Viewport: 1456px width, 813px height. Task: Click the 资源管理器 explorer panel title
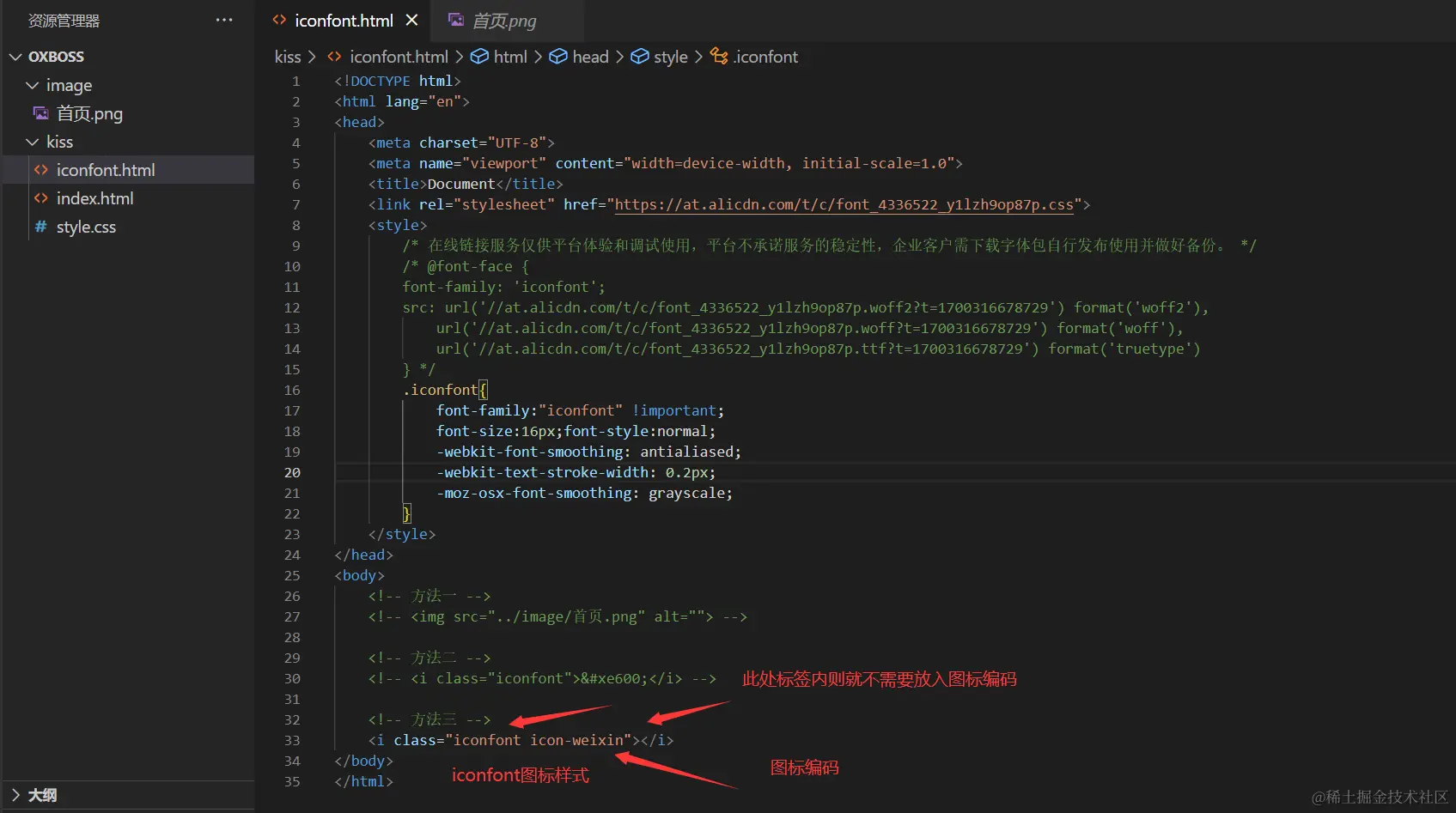pyautogui.click(x=64, y=21)
